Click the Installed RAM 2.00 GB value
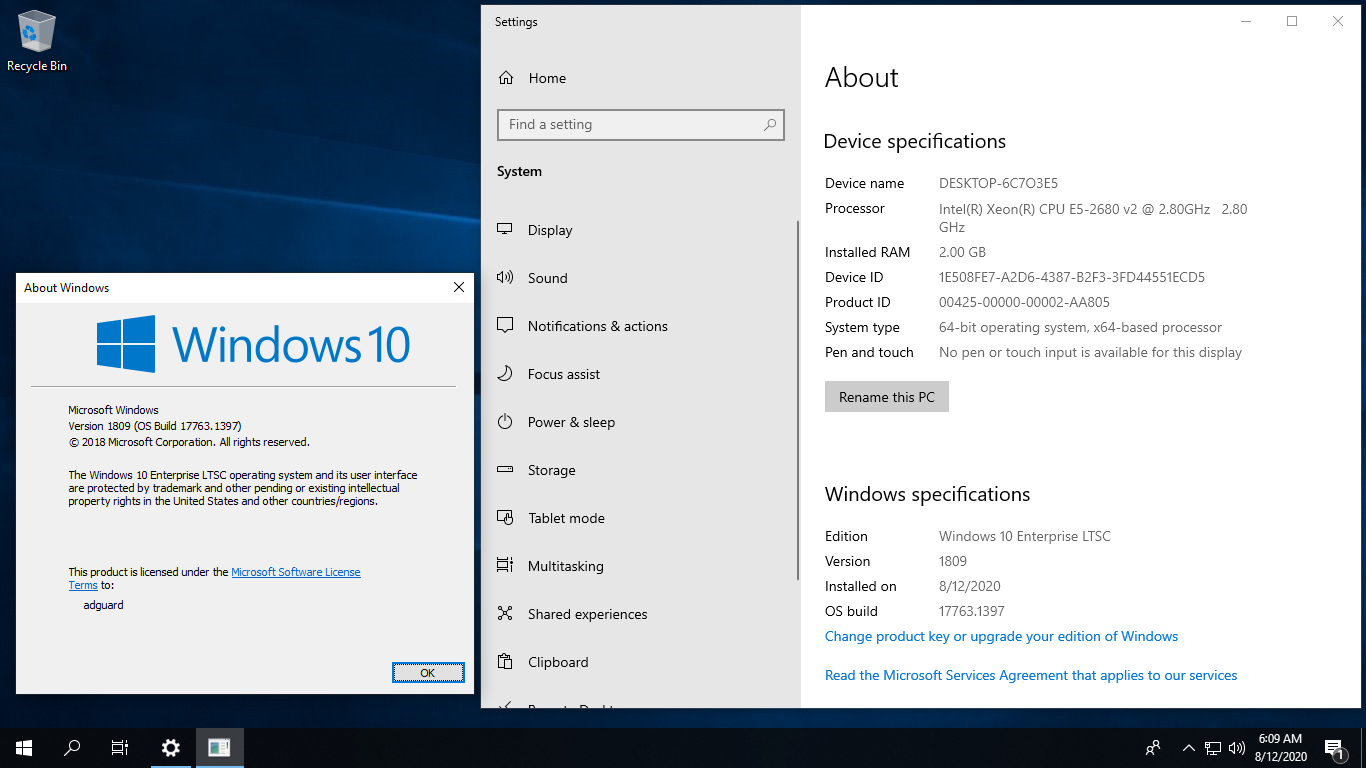 pyautogui.click(x=962, y=252)
